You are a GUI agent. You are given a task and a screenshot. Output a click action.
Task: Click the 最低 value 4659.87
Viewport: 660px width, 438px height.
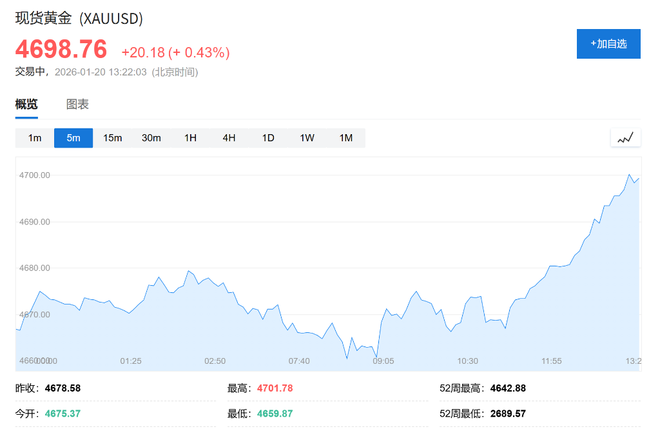pos(274,413)
